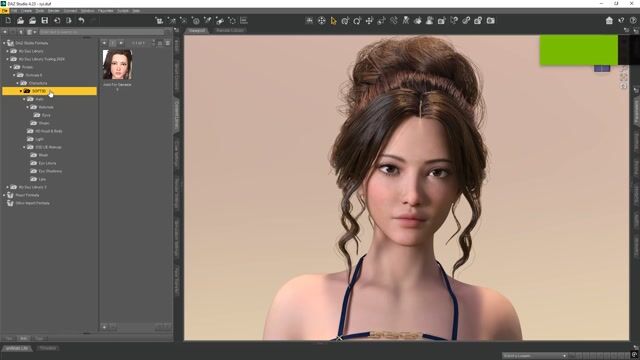This screenshot has width=640, height=360.
Task: Go to next content page arrow
Action: pyautogui.click(x=121, y=43)
